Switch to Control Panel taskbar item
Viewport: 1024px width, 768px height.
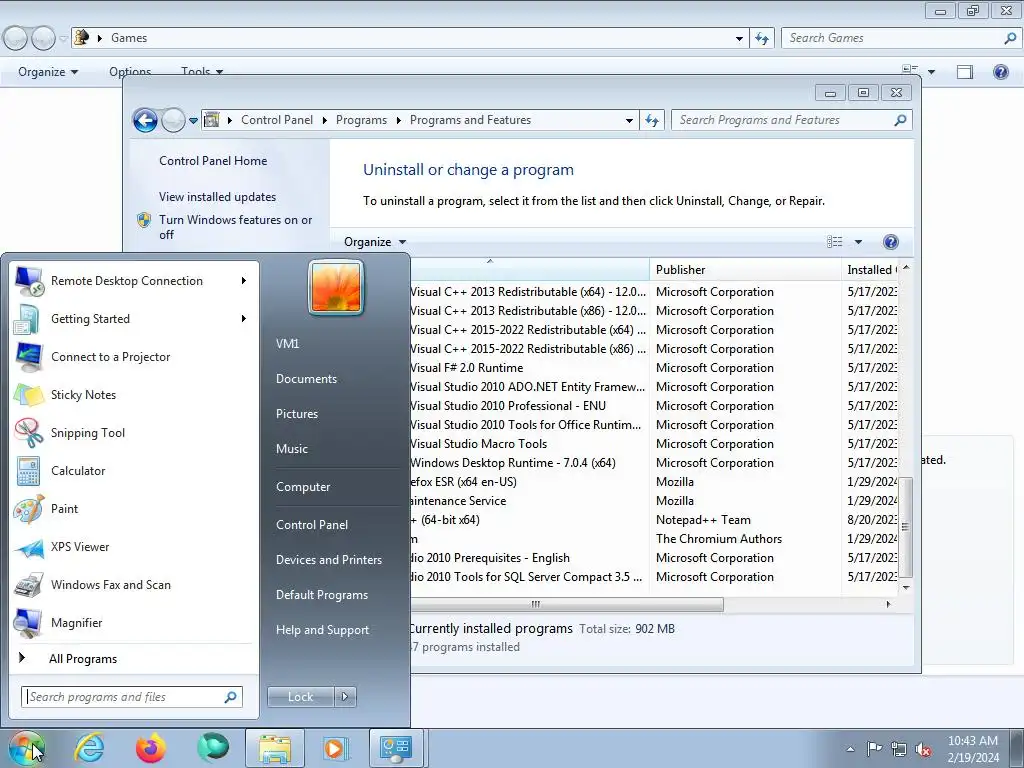pyautogui.click(x=396, y=748)
